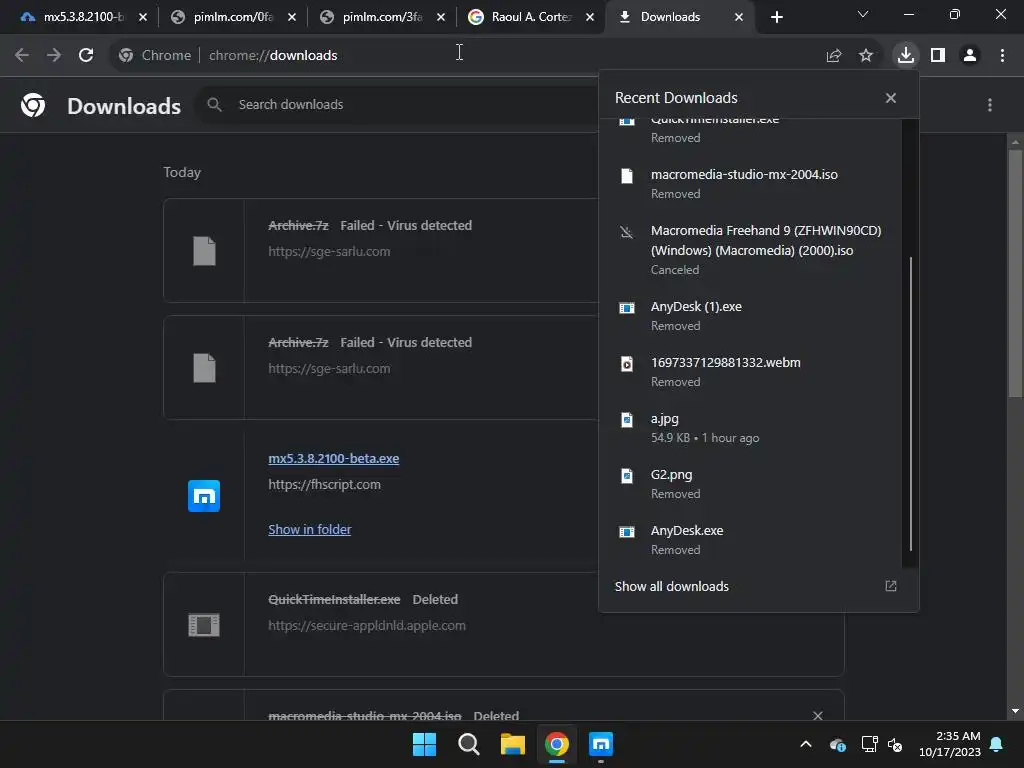This screenshot has height=768, width=1024.
Task: Open File Explorer from taskbar
Action: [x=513, y=744]
